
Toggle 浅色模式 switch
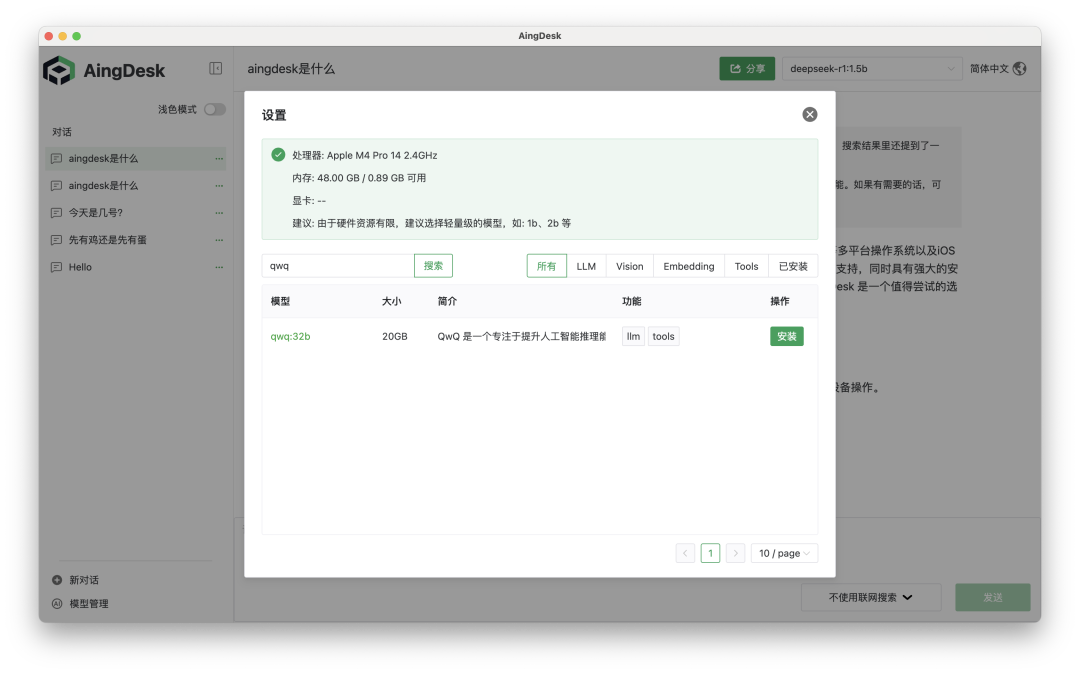tap(214, 110)
